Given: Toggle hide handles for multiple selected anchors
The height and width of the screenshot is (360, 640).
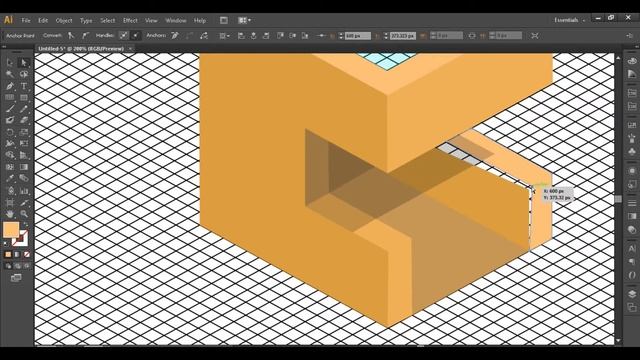Looking at the screenshot, I should [136, 36].
